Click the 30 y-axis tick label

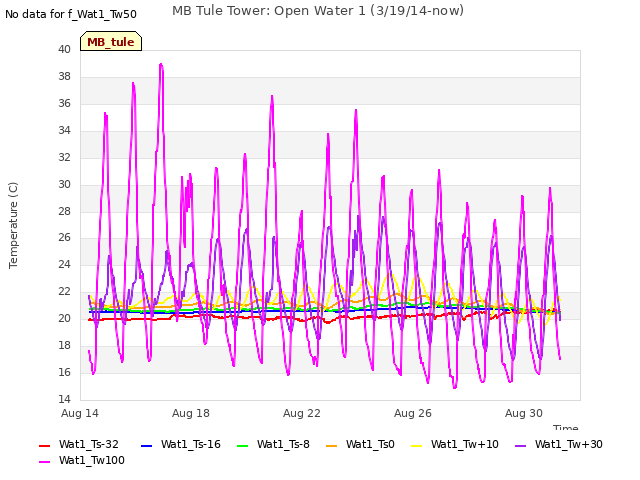coord(64,184)
